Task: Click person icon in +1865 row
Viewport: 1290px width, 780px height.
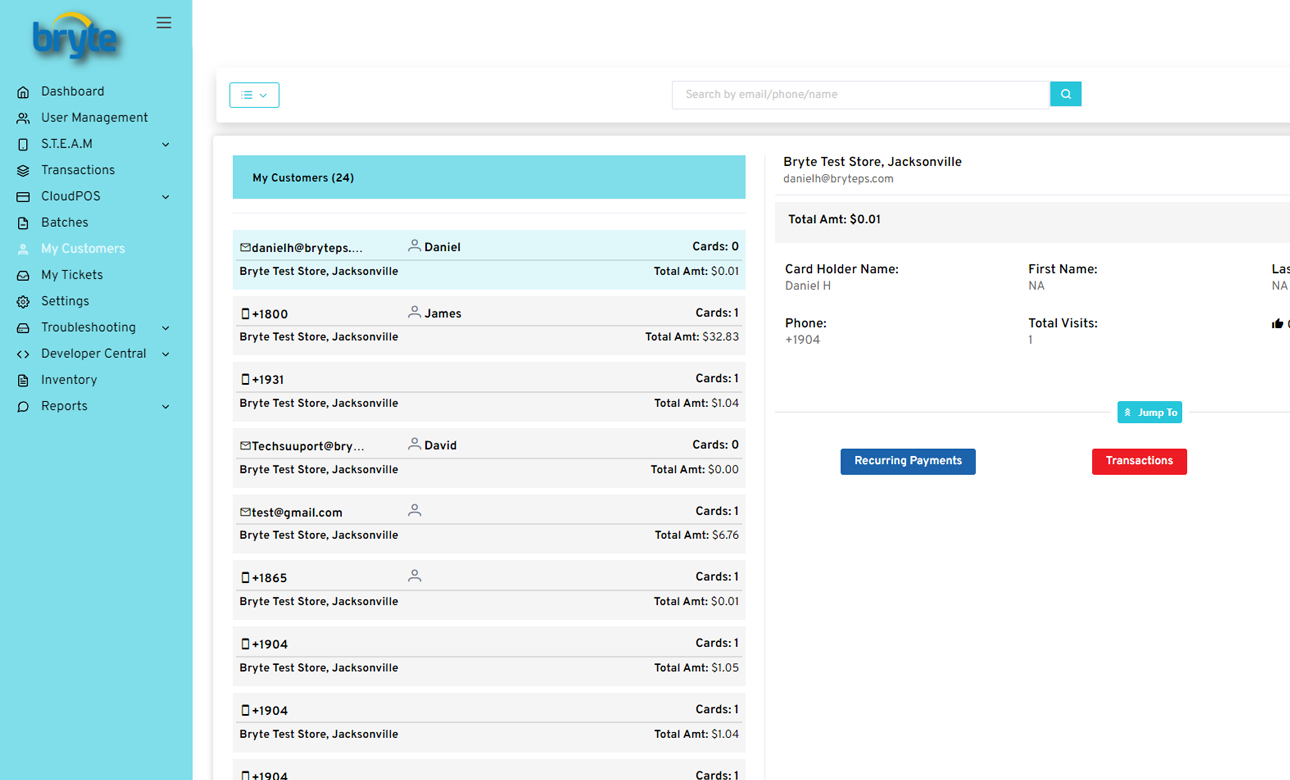Action: (414, 576)
